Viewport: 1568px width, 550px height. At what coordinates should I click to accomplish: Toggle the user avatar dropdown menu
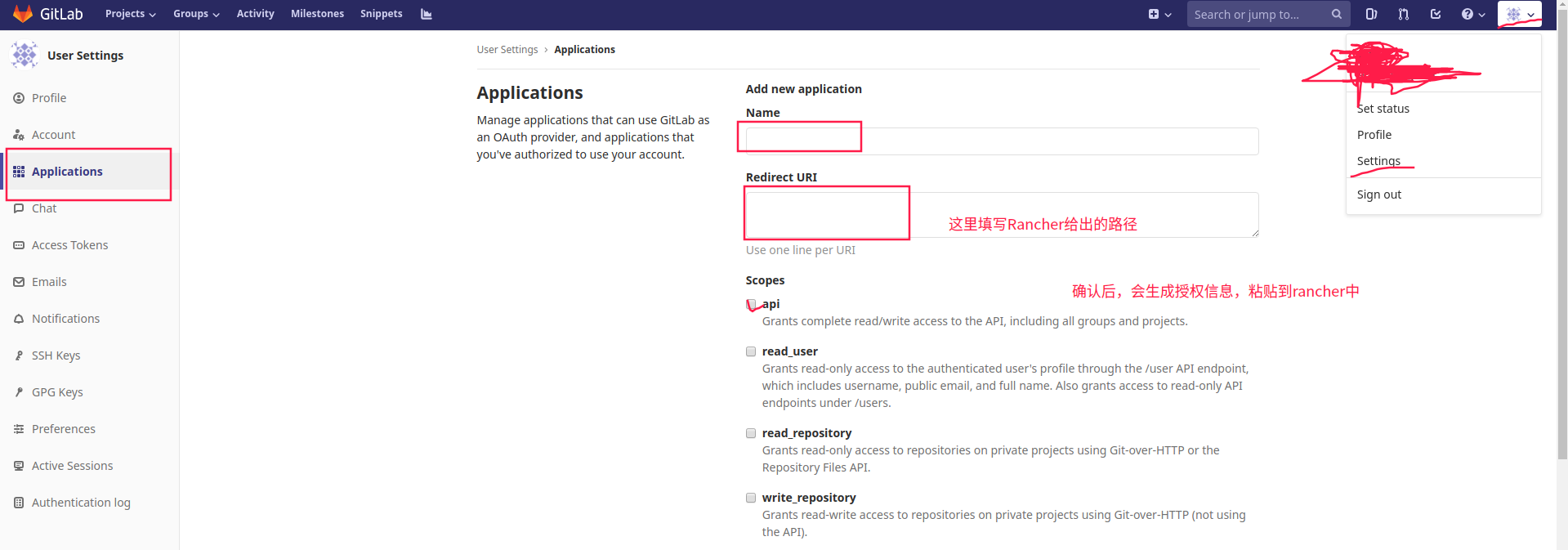1520,14
